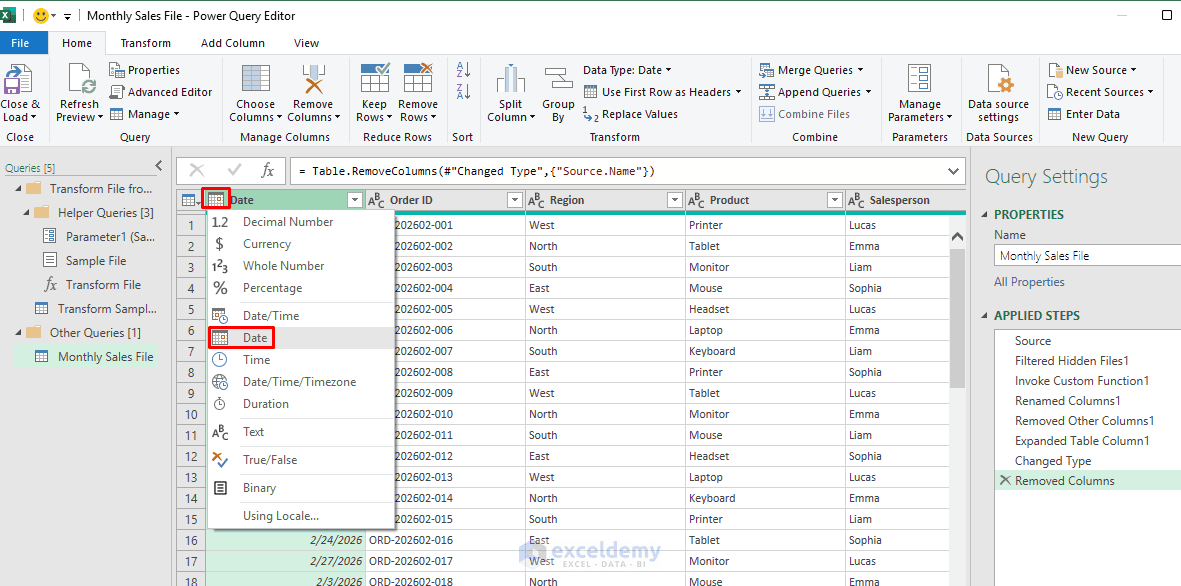1181x586 pixels.
Task: Delete the Removed Columns step X icon
Action: (1004, 481)
